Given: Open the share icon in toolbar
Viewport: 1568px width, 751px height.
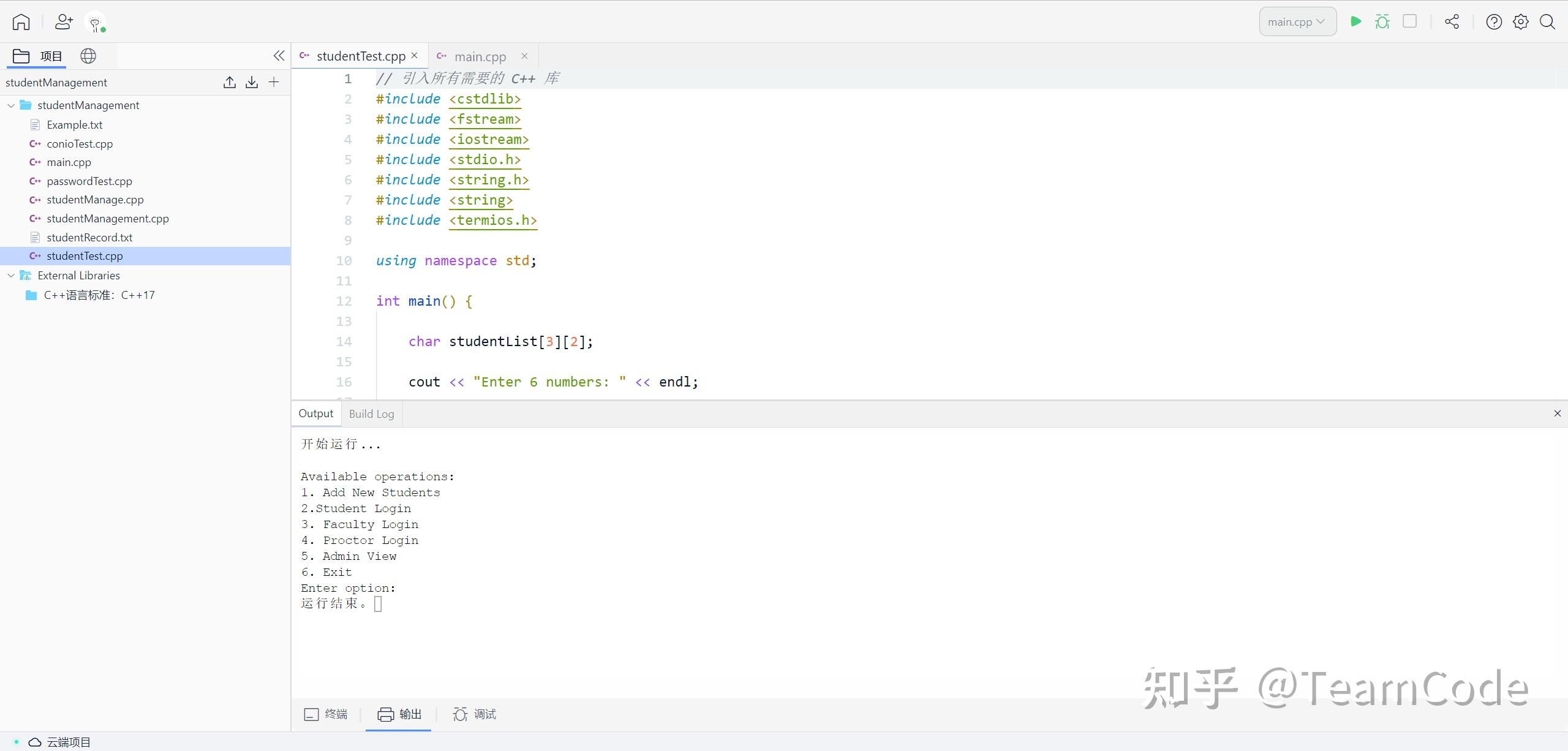Looking at the screenshot, I should coord(1452,22).
